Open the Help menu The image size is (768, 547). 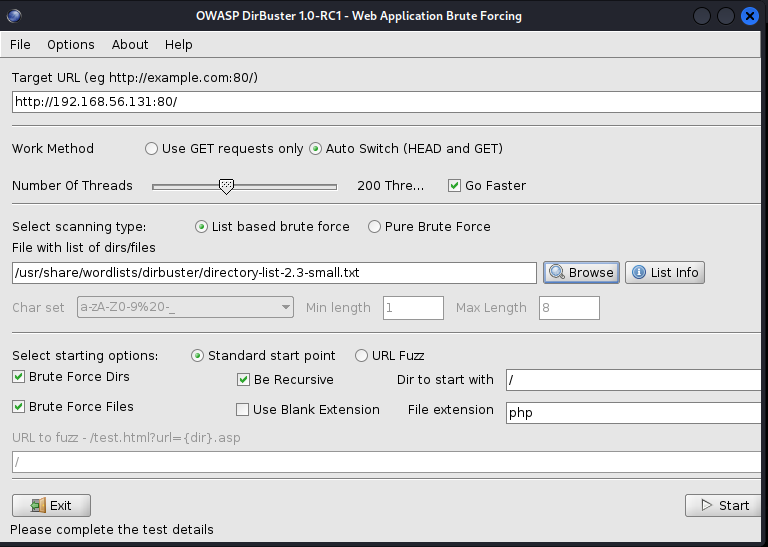pyautogui.click(x=178, y=45)
